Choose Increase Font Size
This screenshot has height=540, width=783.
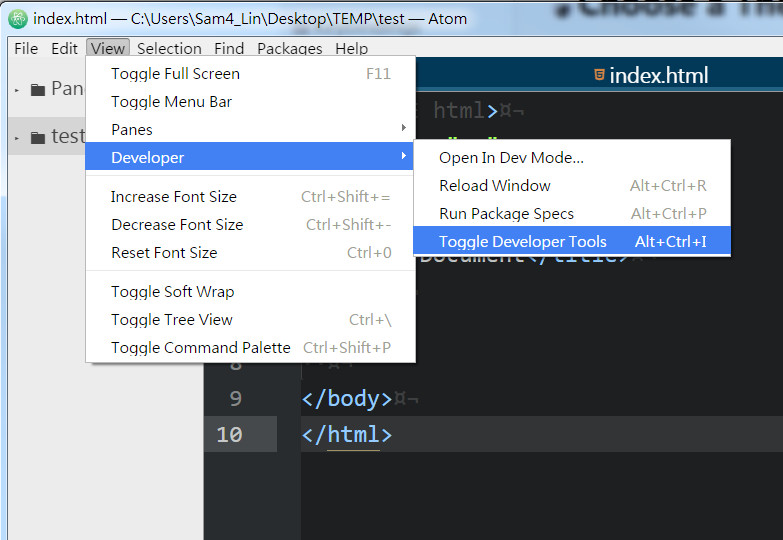(x=251, y=197)
